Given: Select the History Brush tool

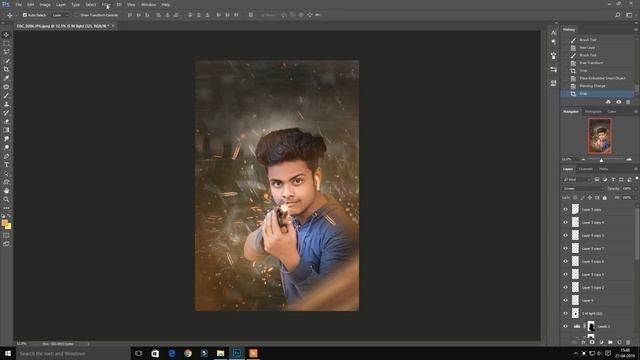Looking at the screenshot, I should click(x=6, y=113).
